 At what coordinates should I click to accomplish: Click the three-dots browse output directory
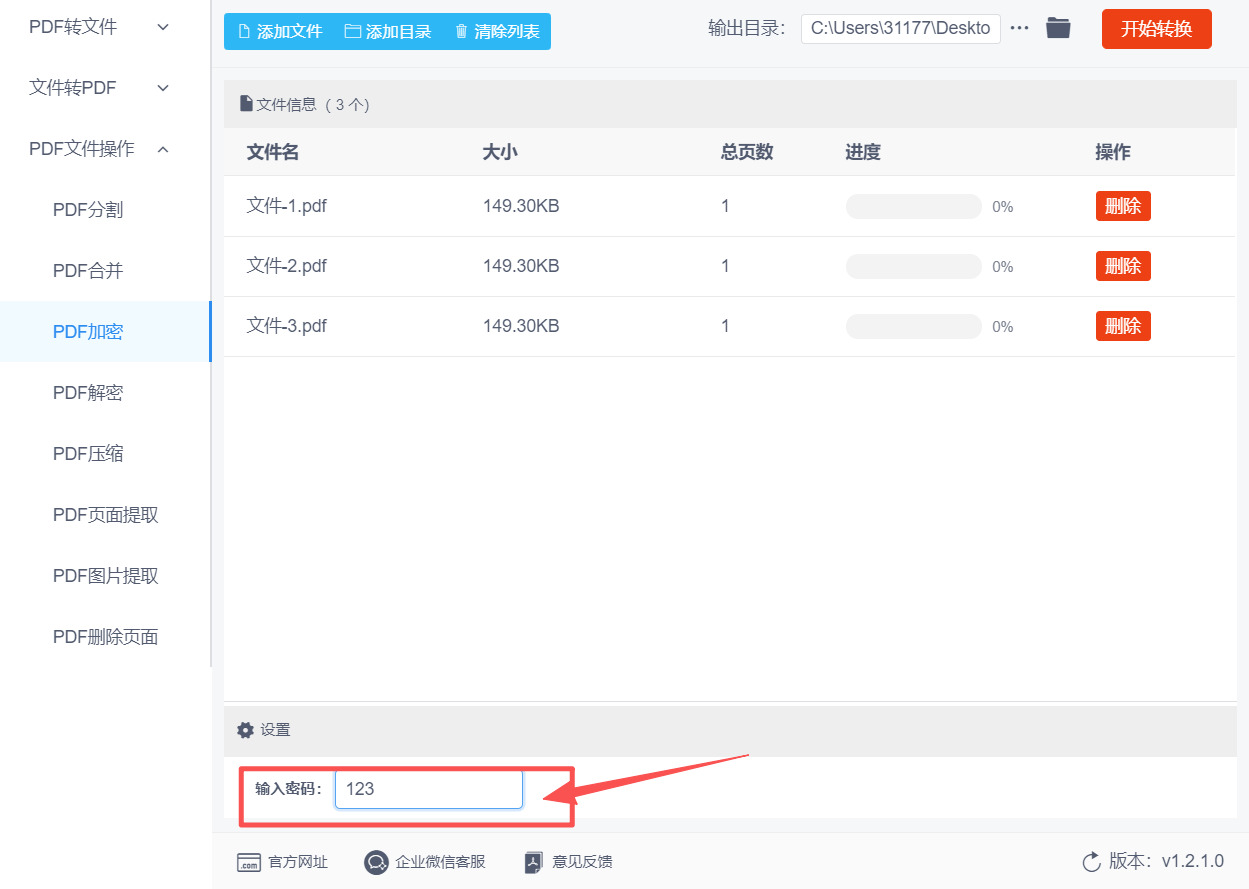pyautogui.click(x=1019, y=28)
